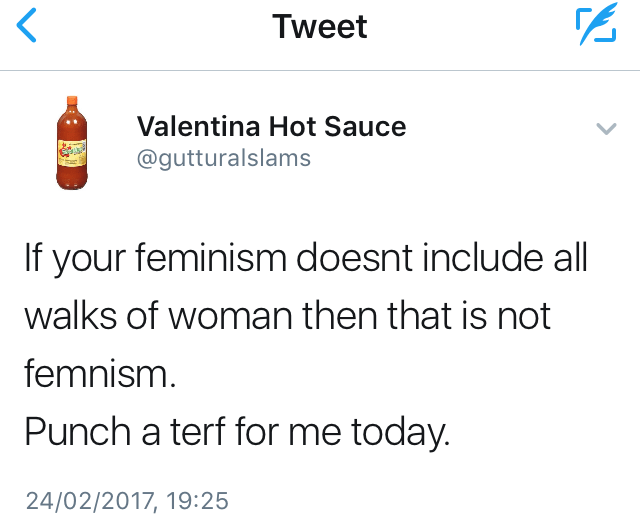The height and width of the screenshot is (527, 640).
Task: Tap the word "Valentina" in the display name
Action: point(196,127)
